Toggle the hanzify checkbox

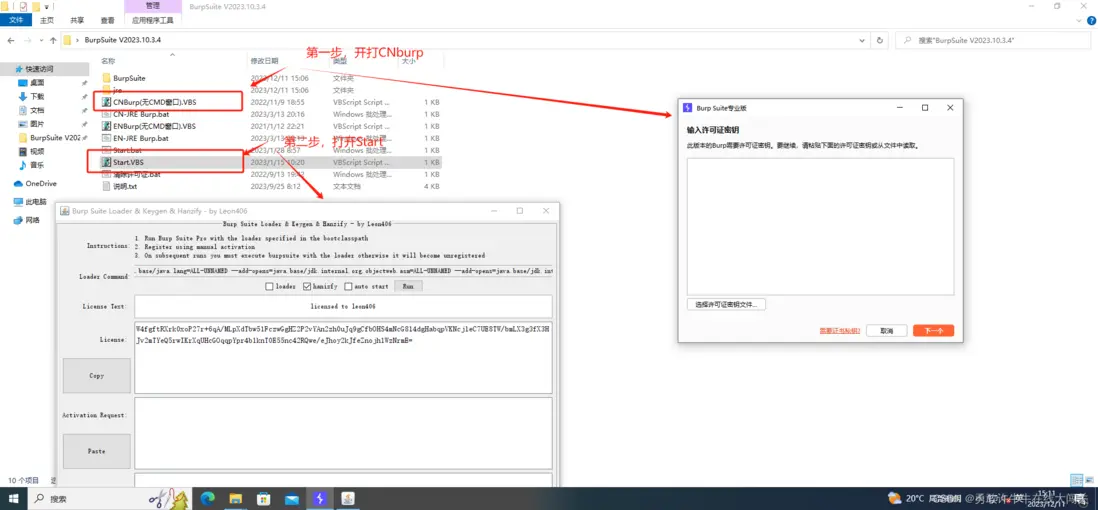pos(308,286)
